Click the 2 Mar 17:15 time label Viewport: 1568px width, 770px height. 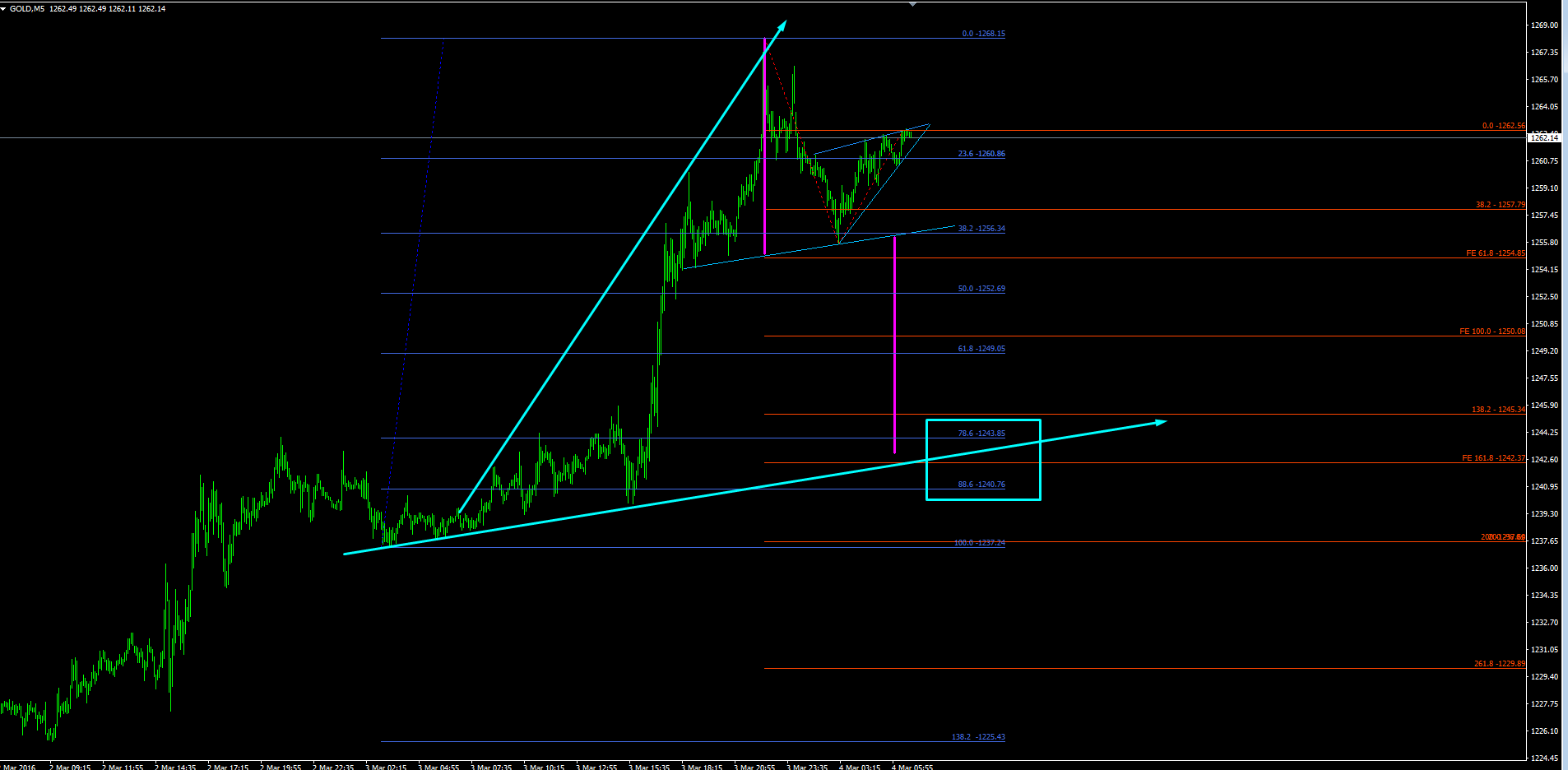tap(228, 767)
